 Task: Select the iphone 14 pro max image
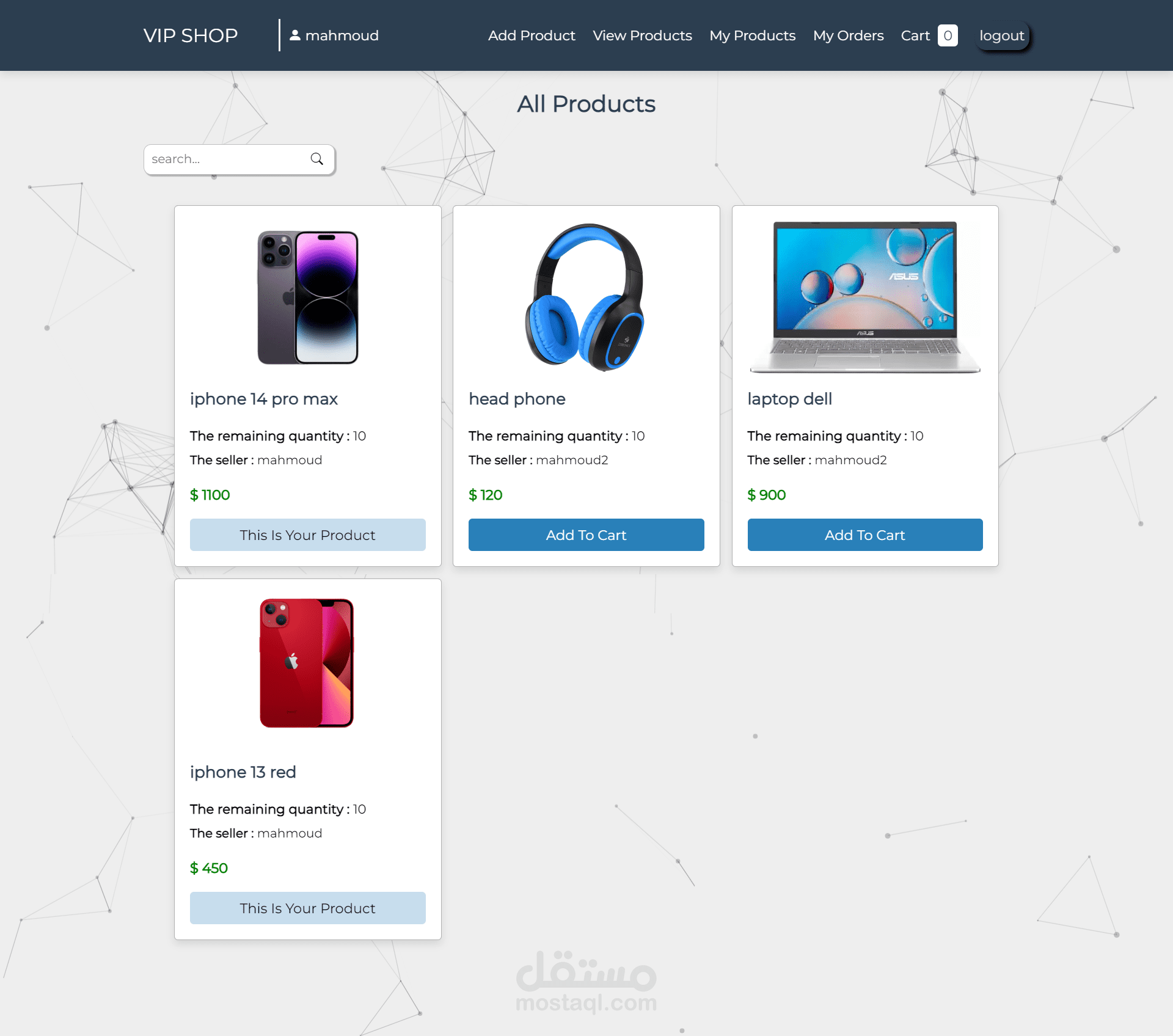coord(308,297)
